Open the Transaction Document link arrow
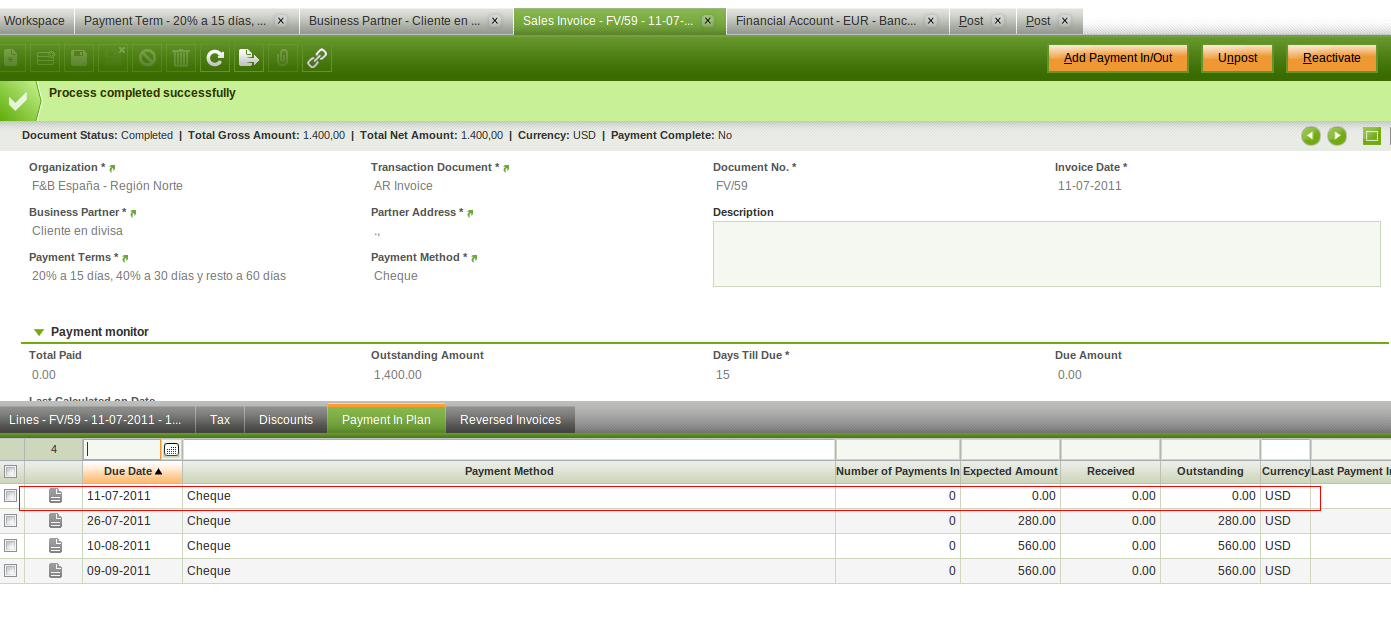The image size is (1391, 617). coord(507,168)
